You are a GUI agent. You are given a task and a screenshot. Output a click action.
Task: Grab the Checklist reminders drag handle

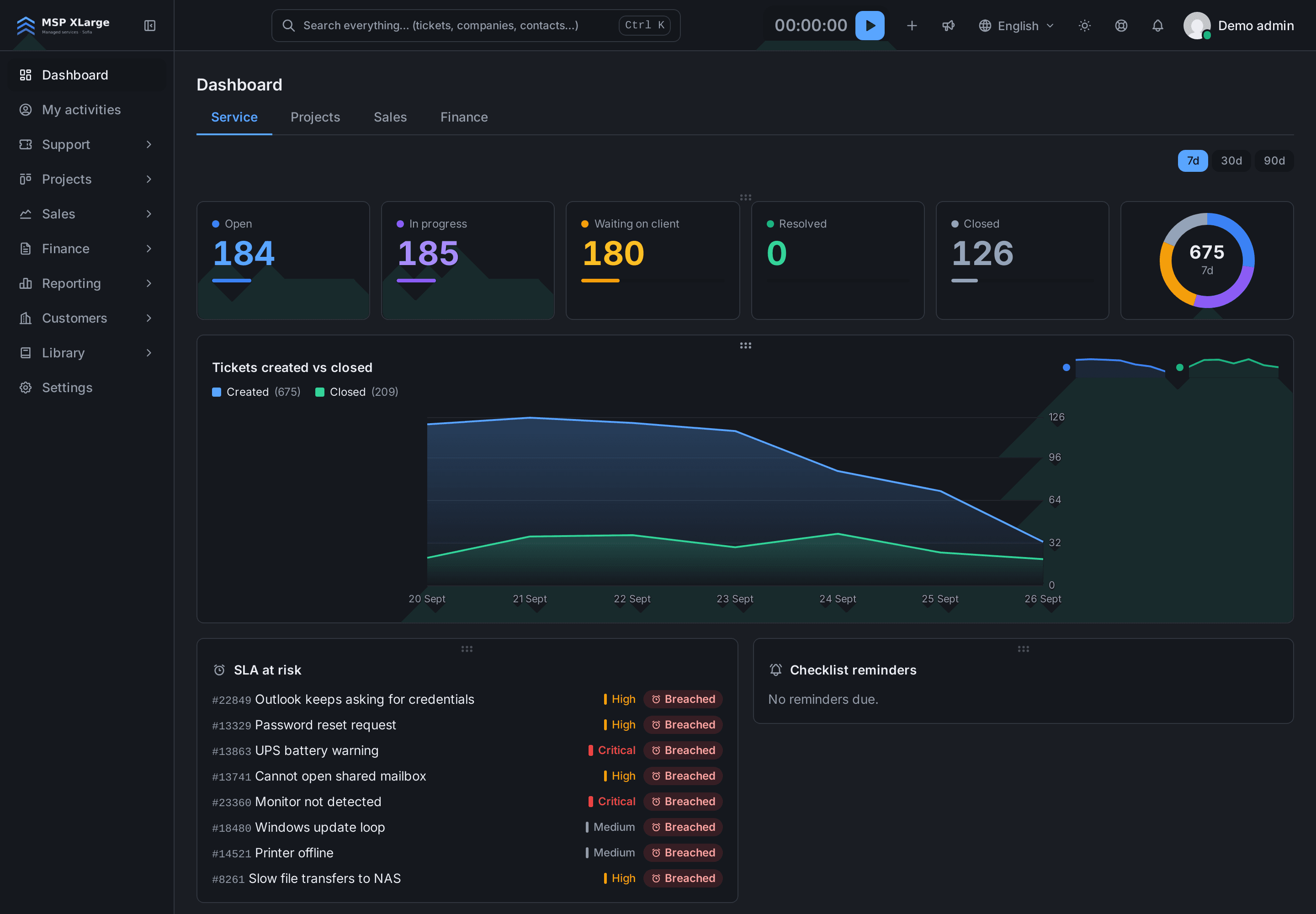pyautogui.click(x=1023, y=649)
